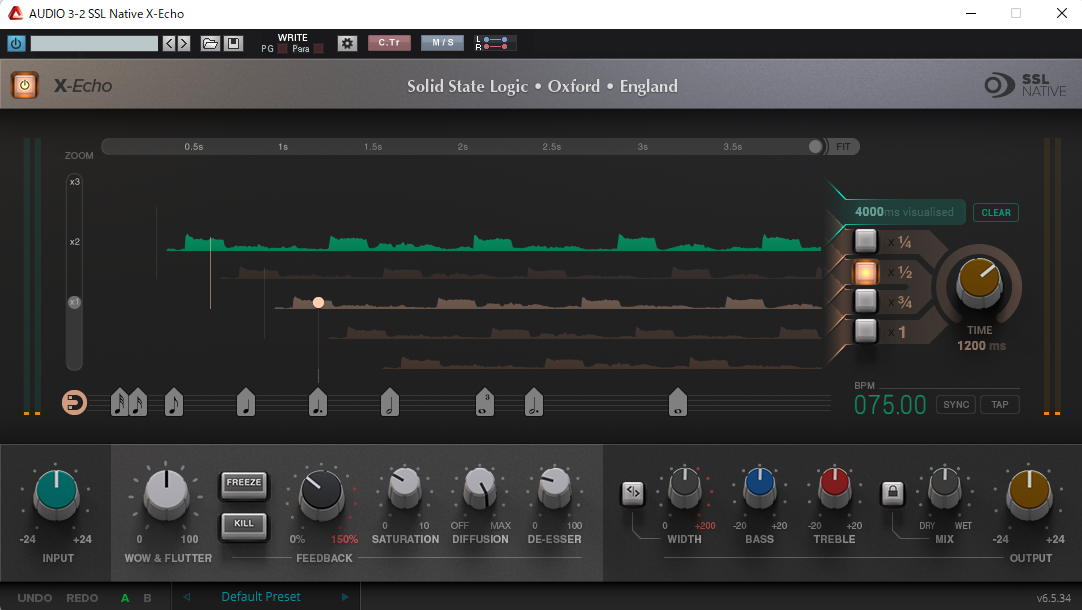The width and height of the screenshot is (1082, 610).
Task: Switch to preset slot B
Action: tap(148, 598)
